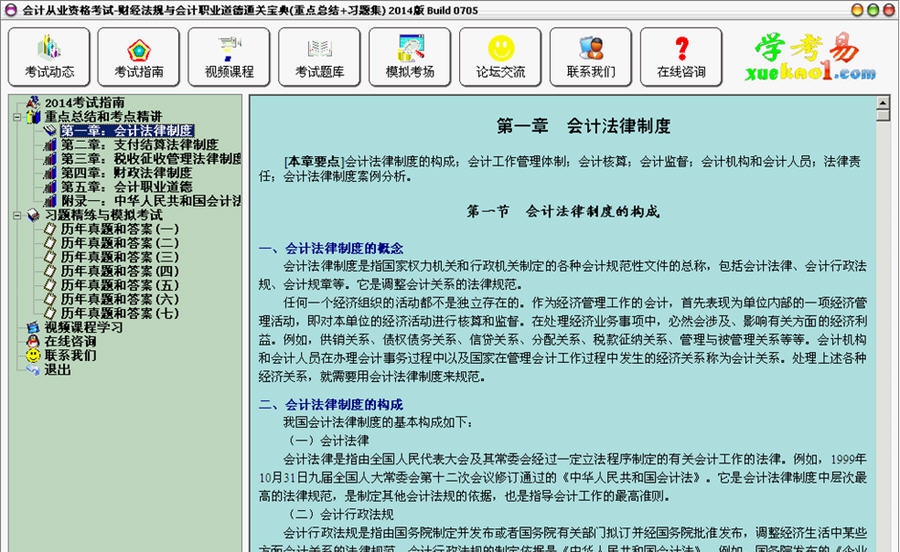Open 历年真题和答案（二）

point(120,243)
